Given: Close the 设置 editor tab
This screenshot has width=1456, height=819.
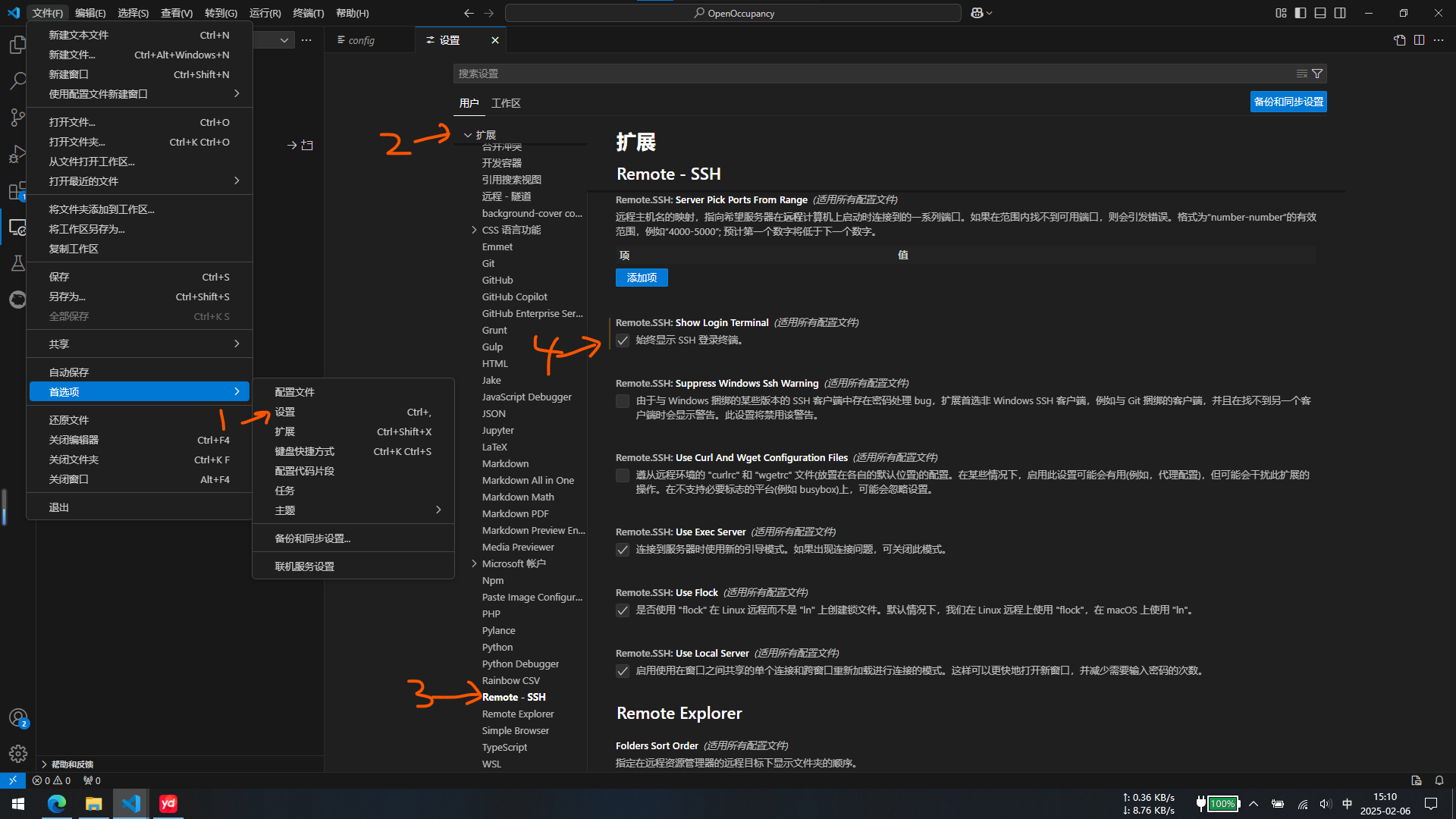Looking at the screenshot, I should coord(494,40).
